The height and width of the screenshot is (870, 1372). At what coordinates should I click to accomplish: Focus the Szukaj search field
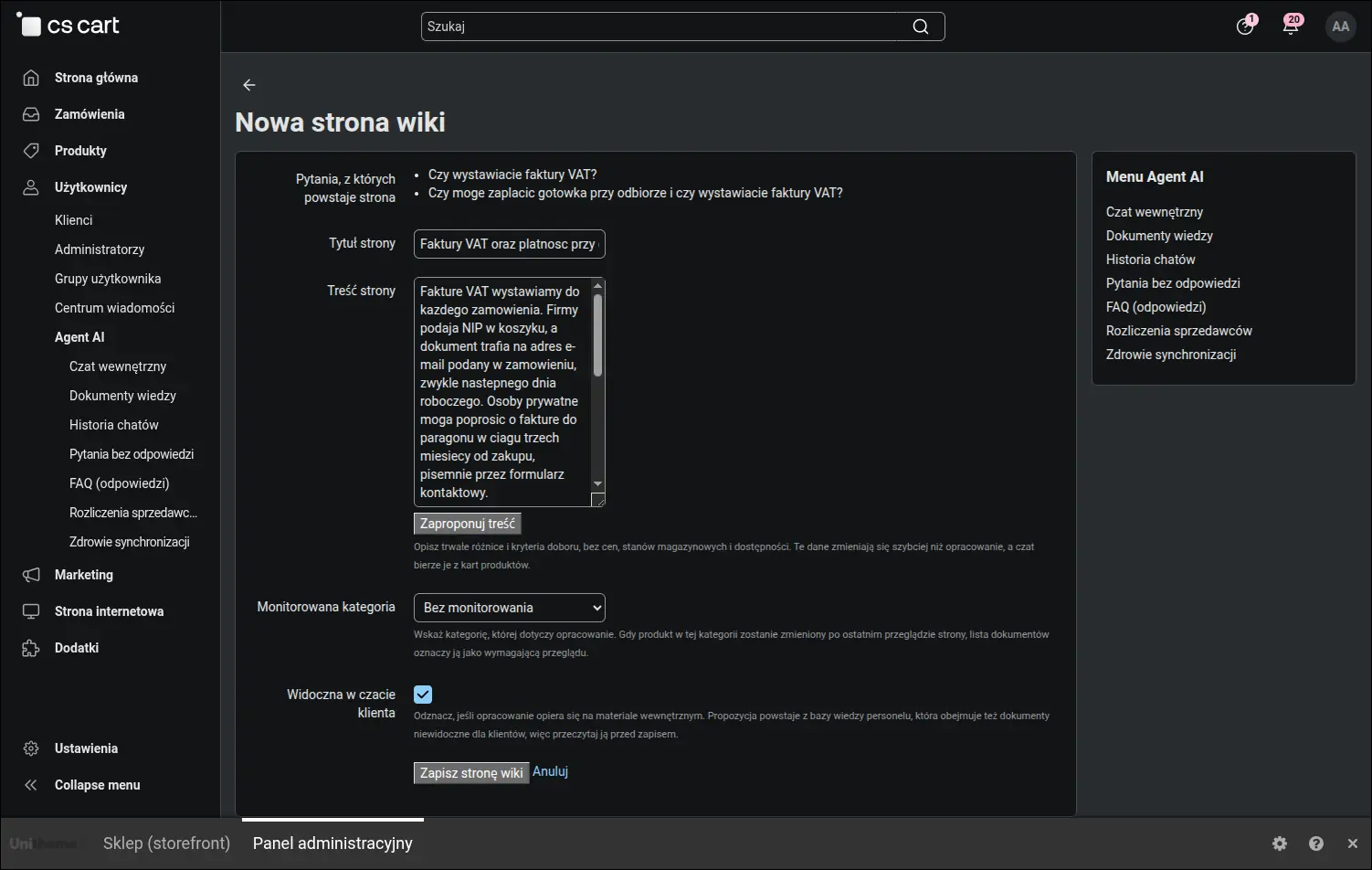tap(682, 27)
